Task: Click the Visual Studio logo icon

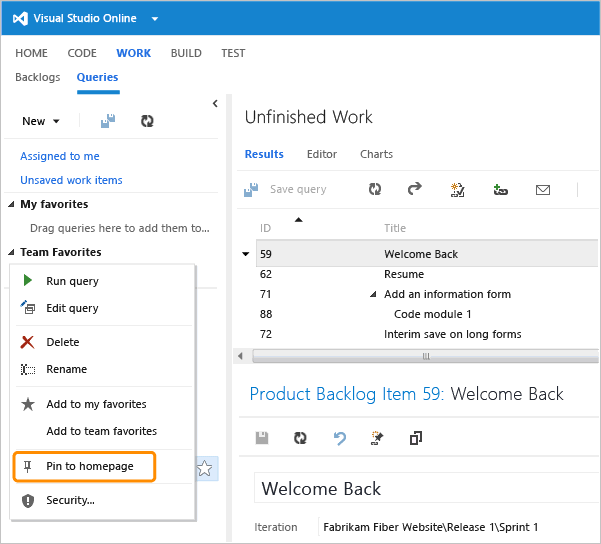Action: coord(20,18)
